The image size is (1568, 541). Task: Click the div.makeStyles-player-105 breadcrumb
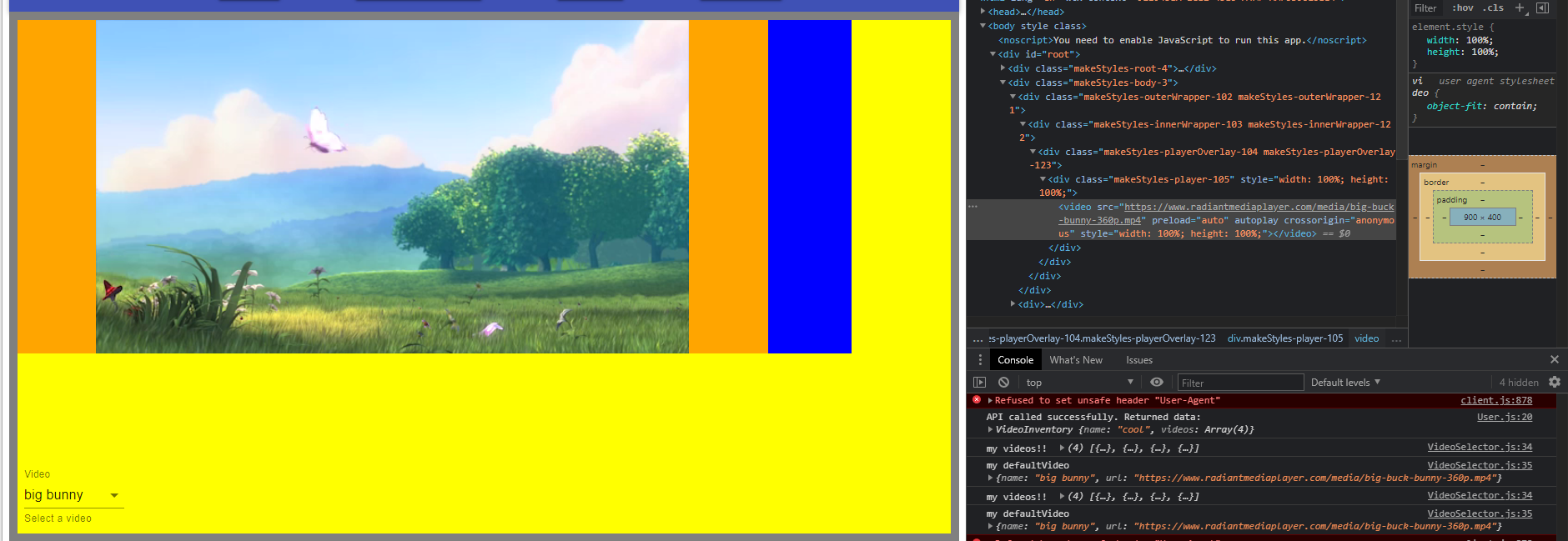[x=1285, y=338]
